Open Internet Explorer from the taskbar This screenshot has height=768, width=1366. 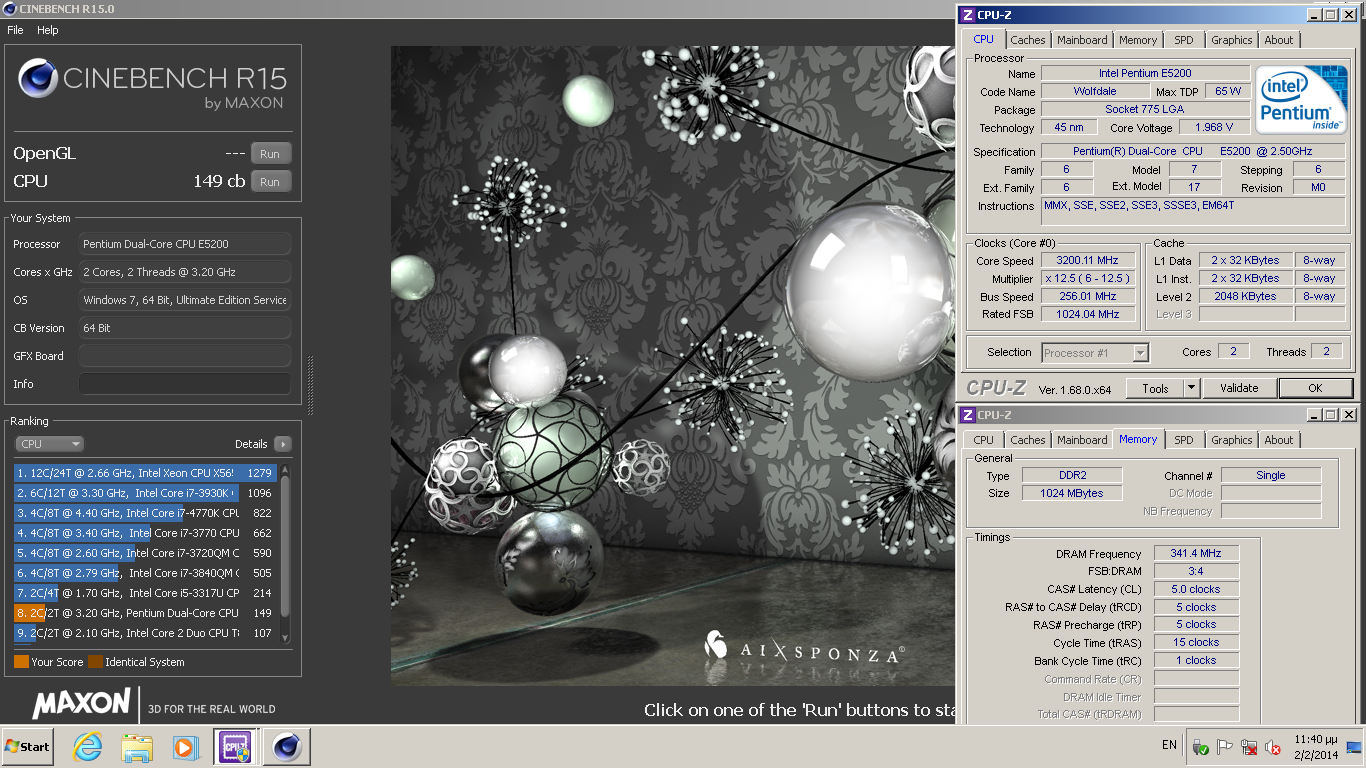[88, 747]
